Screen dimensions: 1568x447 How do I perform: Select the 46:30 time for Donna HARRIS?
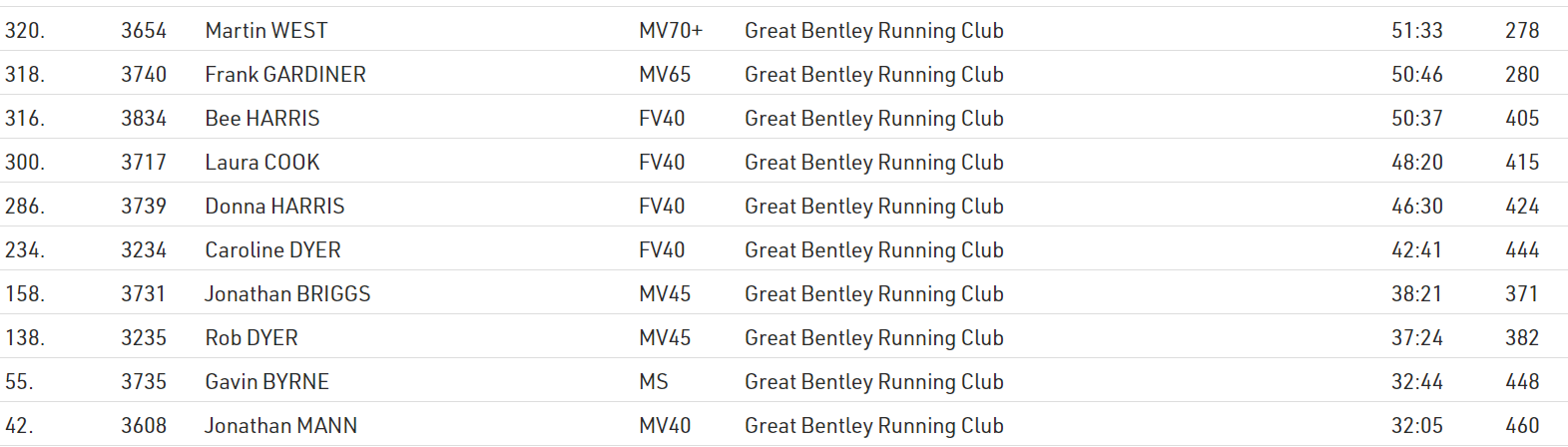[1416, 207]
